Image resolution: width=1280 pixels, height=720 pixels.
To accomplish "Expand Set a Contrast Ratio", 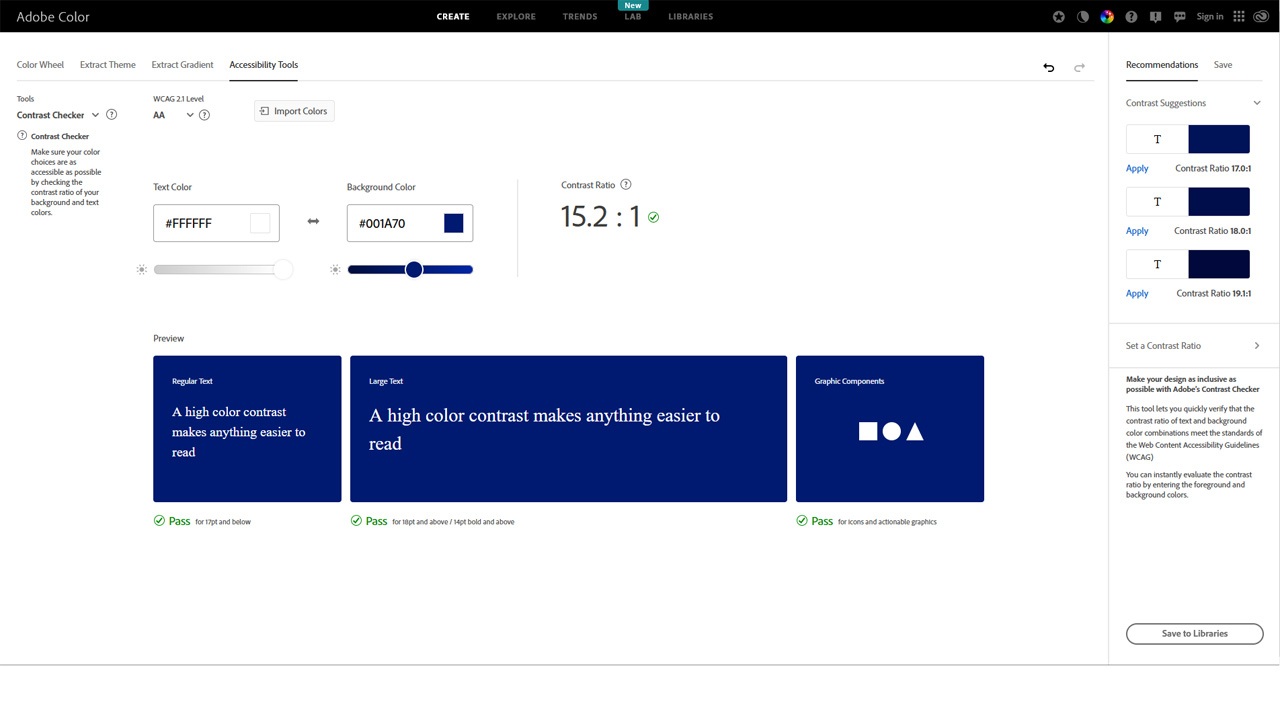I will tap(1257, 346).
